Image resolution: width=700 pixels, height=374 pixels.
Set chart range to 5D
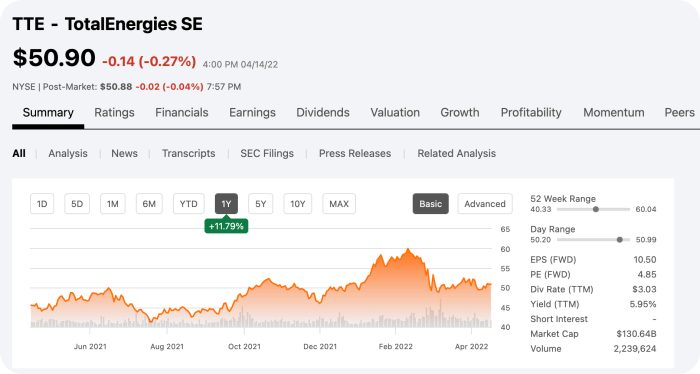click(x=77, y=204)
